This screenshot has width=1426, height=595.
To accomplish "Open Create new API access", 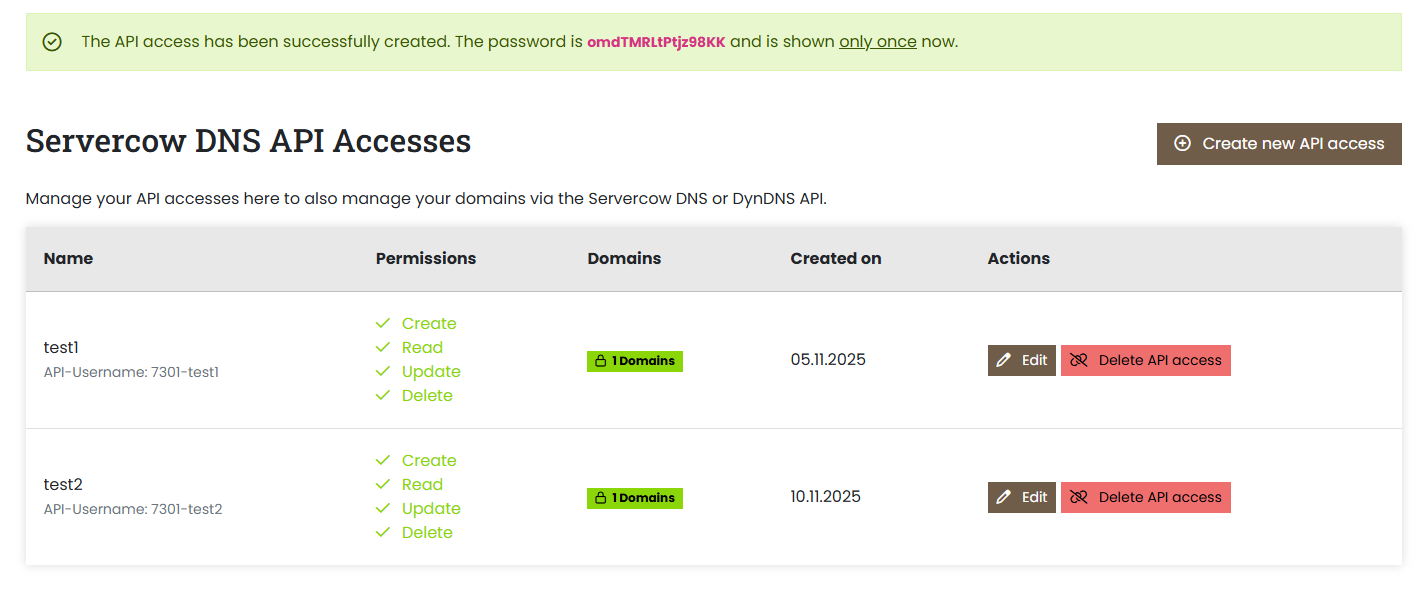I will tap(1279, 143).
